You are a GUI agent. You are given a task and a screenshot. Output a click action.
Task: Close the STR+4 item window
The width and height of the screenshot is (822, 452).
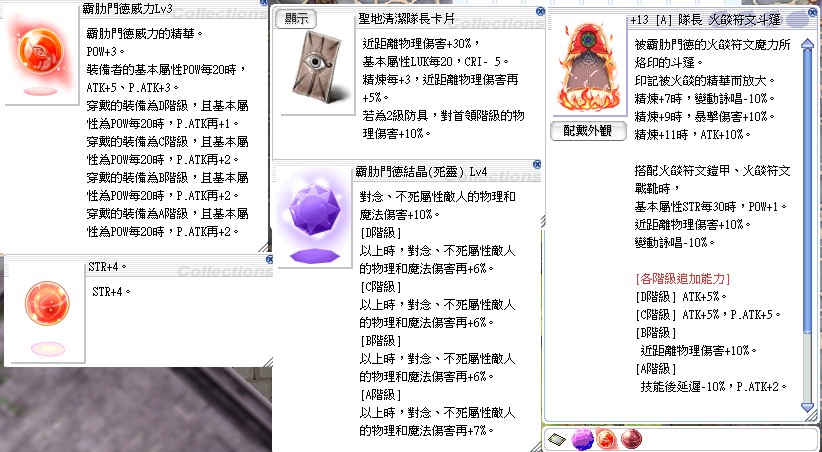(x=268, y=260)
